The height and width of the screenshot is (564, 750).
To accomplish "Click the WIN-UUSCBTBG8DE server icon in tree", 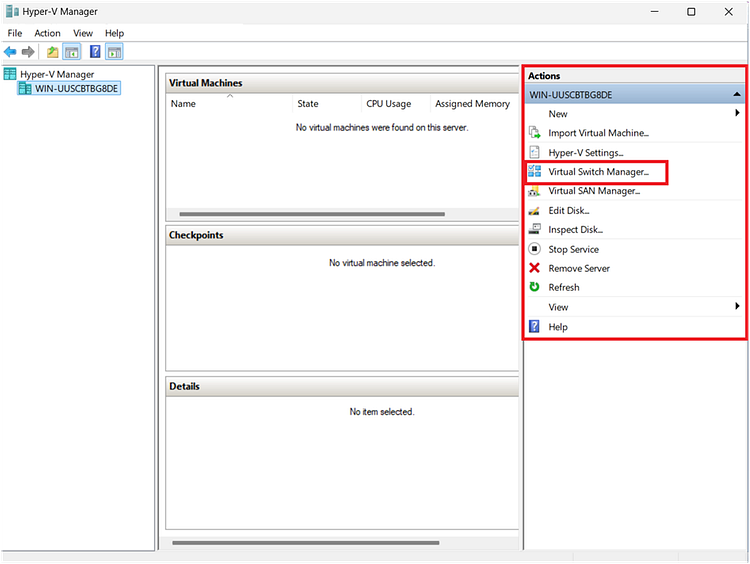I will [x=25, y=88].
